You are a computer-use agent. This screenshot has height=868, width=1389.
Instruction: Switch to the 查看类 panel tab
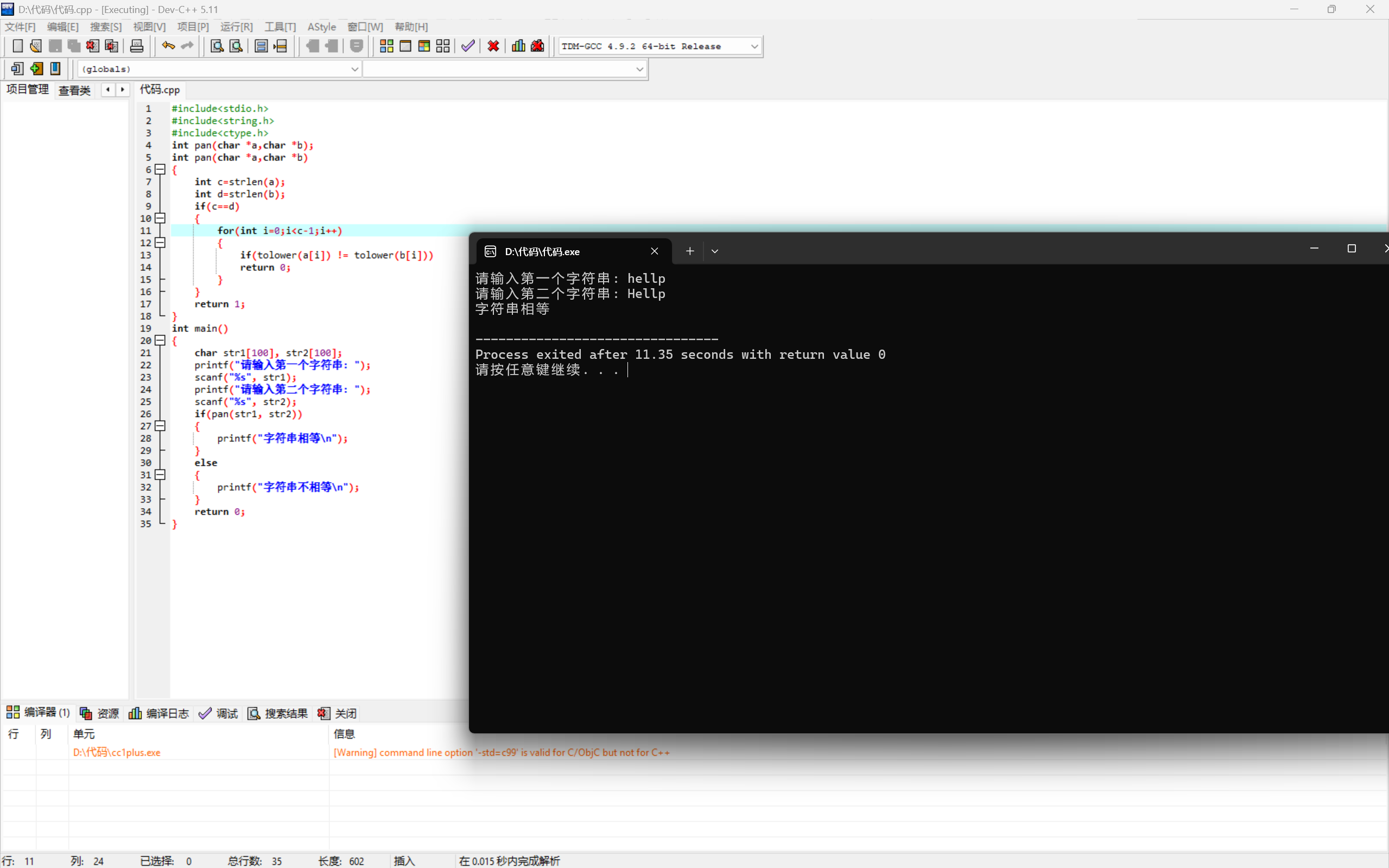tap(74, 90)
